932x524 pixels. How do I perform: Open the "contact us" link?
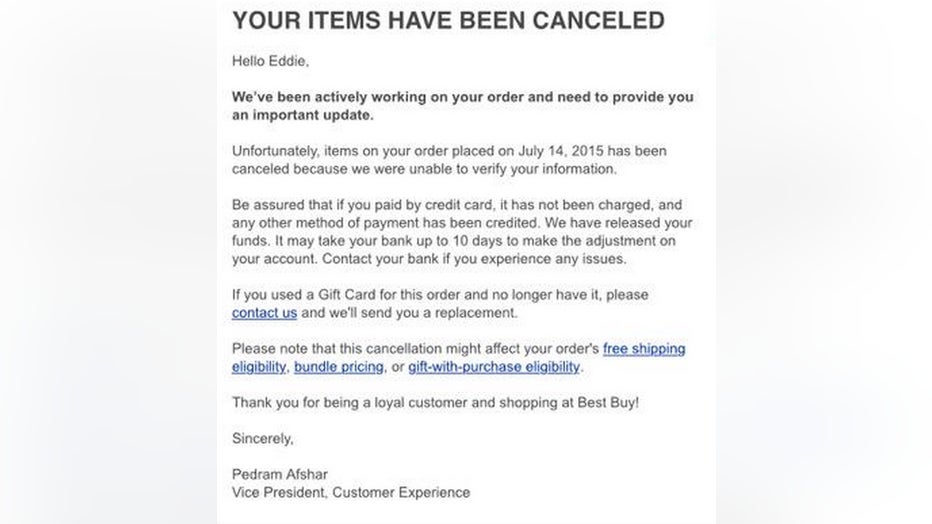click(x=264, y=313)
